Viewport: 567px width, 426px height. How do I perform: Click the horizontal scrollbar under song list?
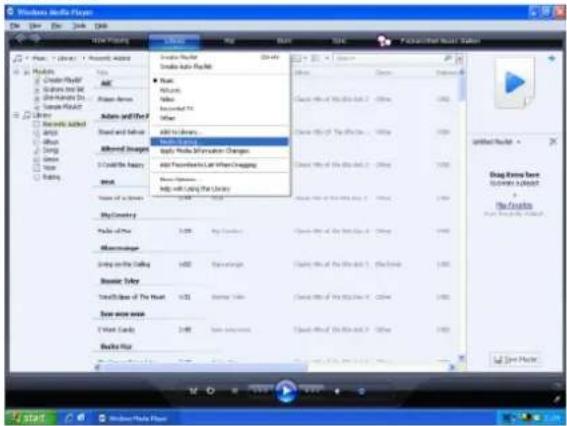(x=274, y=367)
